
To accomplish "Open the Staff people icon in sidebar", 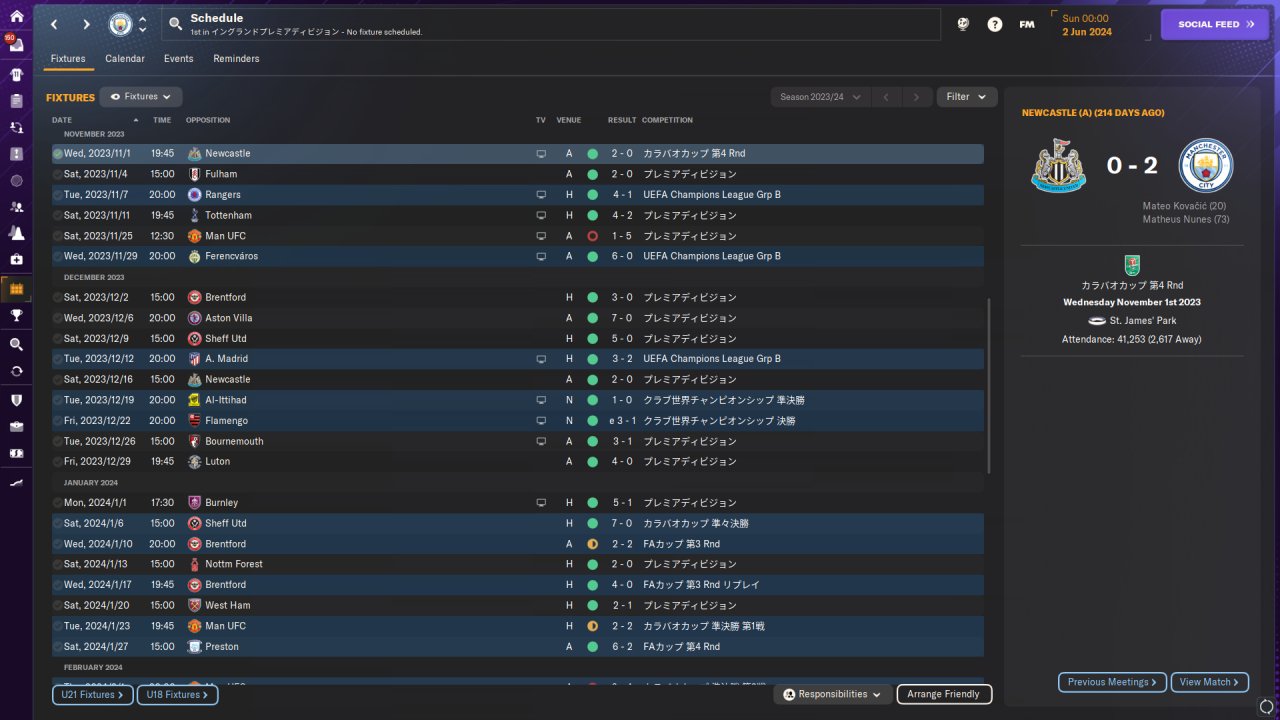I will [16, 207].
